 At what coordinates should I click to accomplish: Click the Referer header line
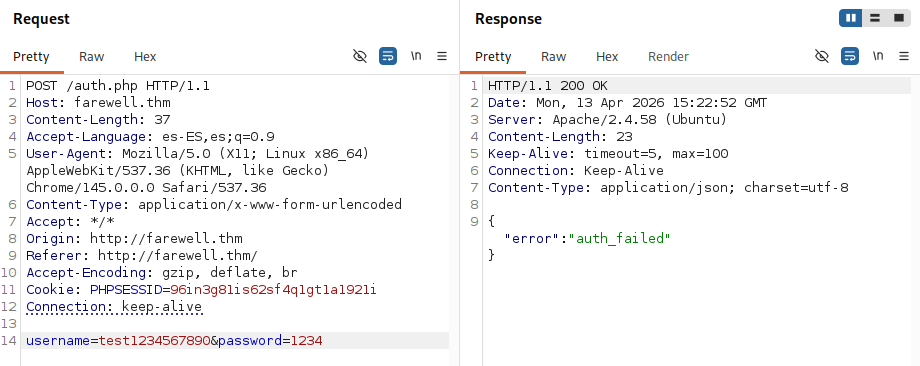point(142,256)
